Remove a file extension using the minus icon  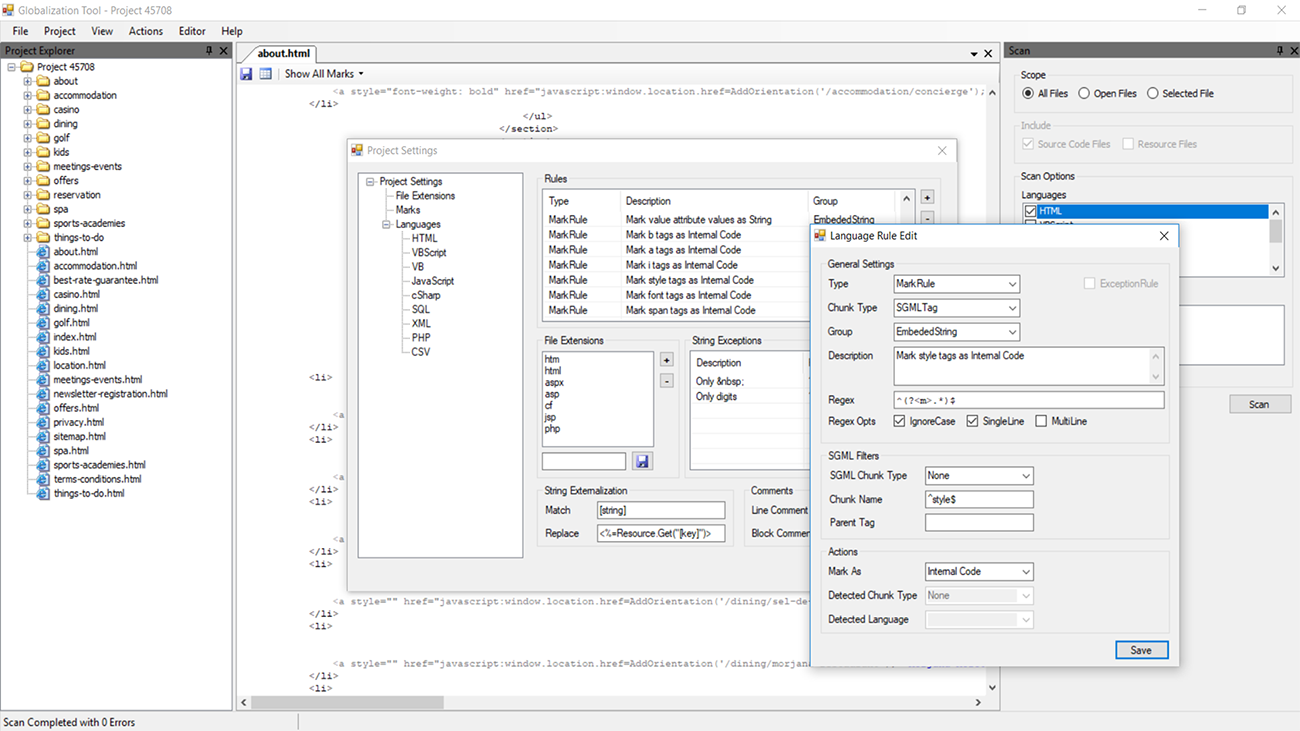(665, 380)
